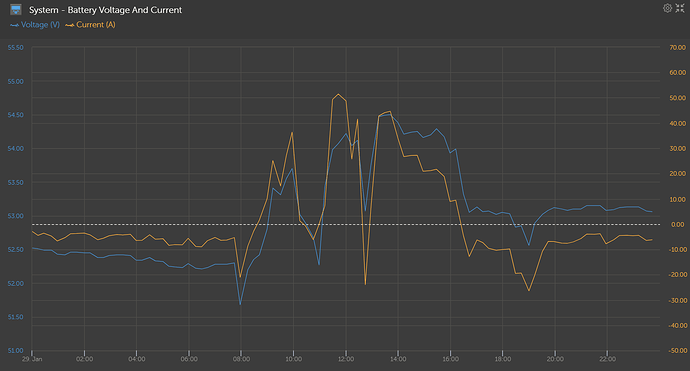Open the chart settings gear icon
The height and width of the screenshot is (371, 690).
(668, 8)
